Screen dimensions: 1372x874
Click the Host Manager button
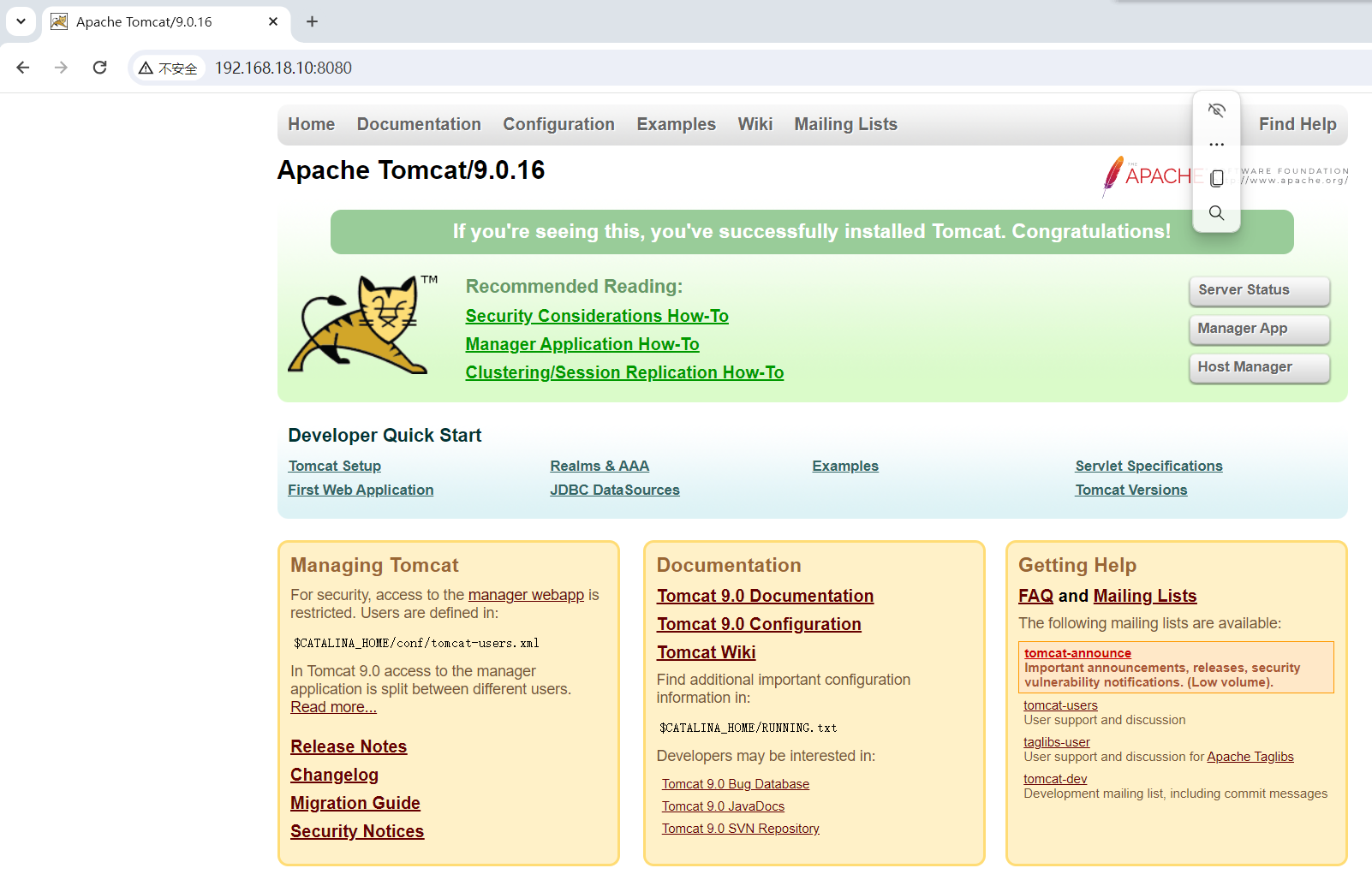point(1259,367)
